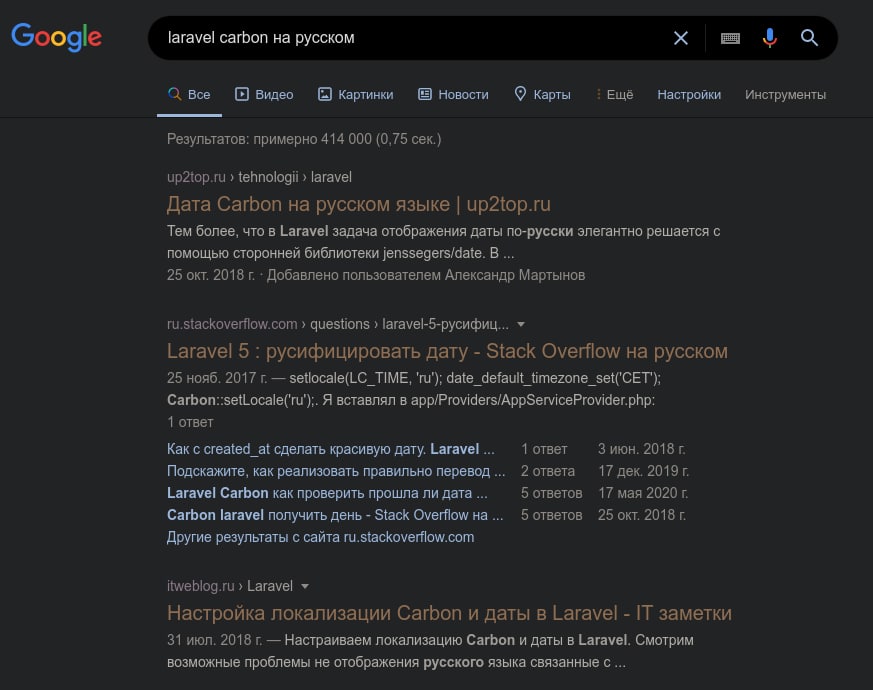The image size is (873, 690).
Task: Submit search with the magnifier icon
Action: coord(809,38)
